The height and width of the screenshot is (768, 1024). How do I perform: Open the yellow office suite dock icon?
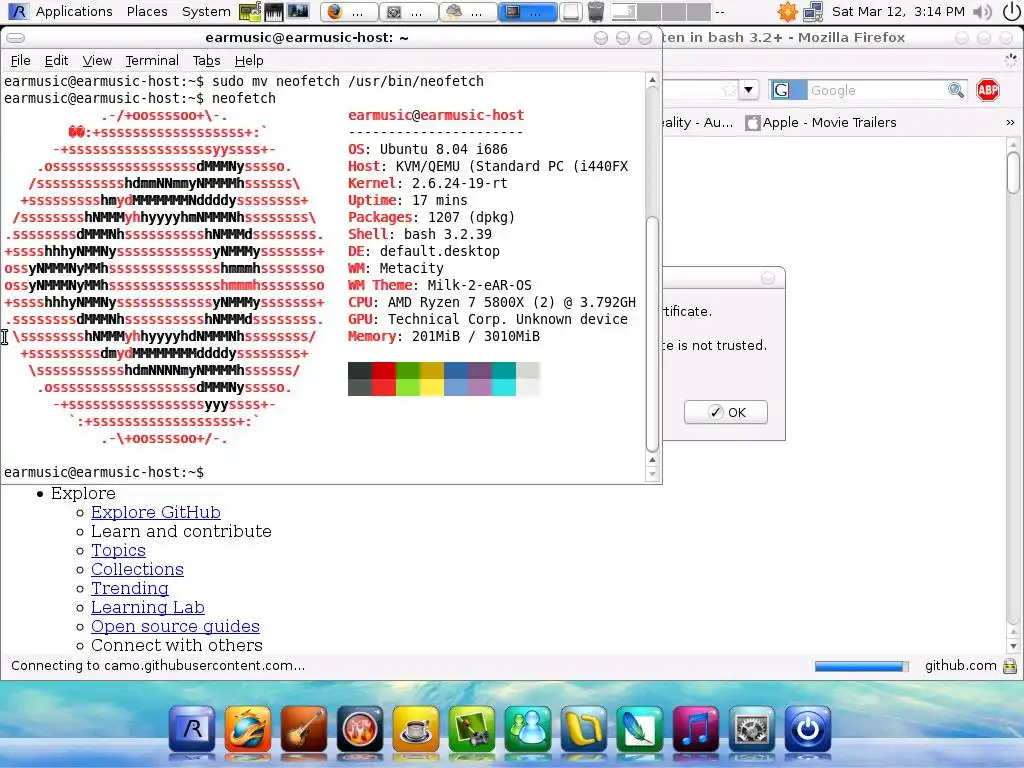tap(584, 729)
